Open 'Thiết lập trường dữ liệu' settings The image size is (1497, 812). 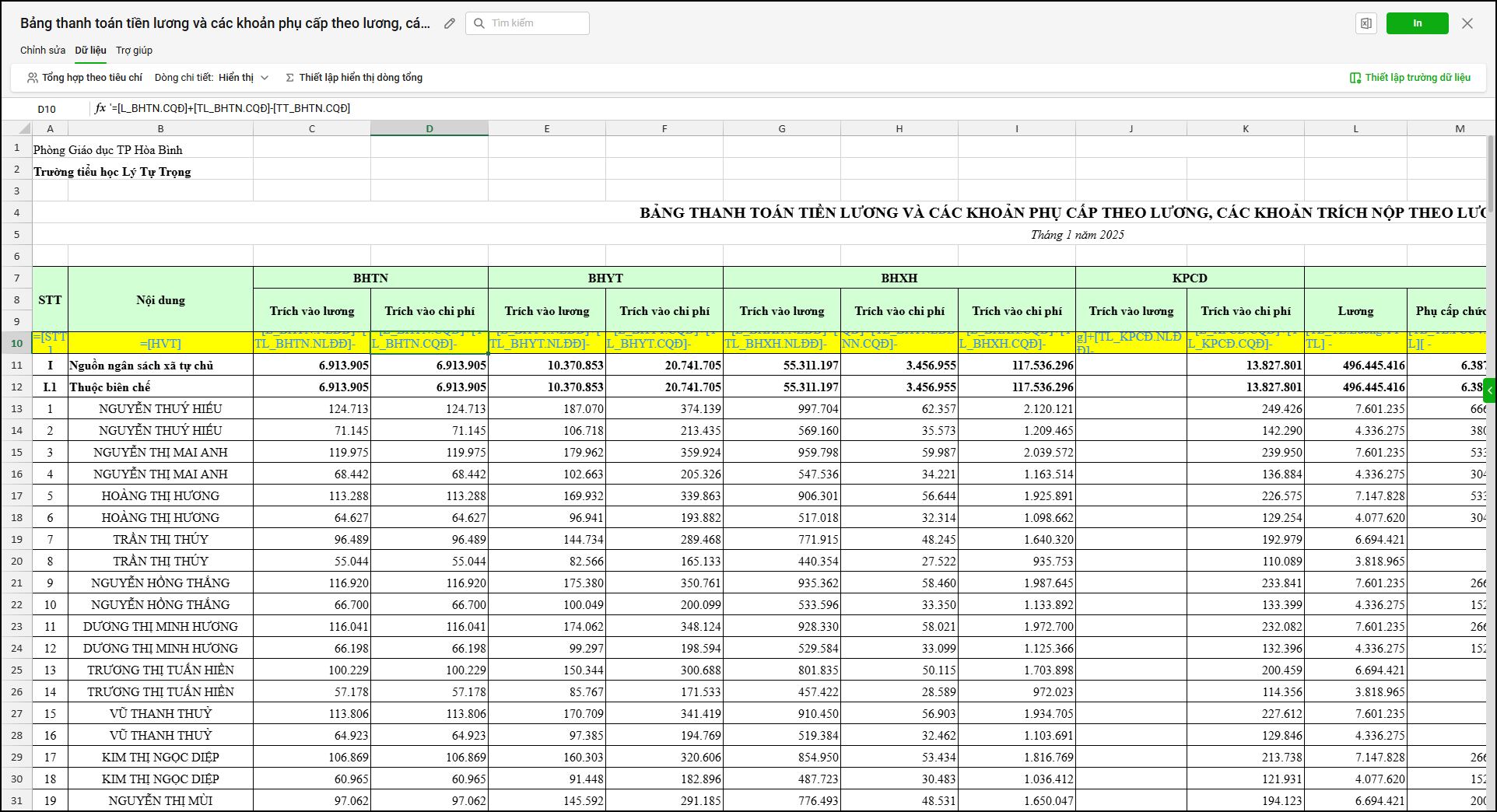1410,78
